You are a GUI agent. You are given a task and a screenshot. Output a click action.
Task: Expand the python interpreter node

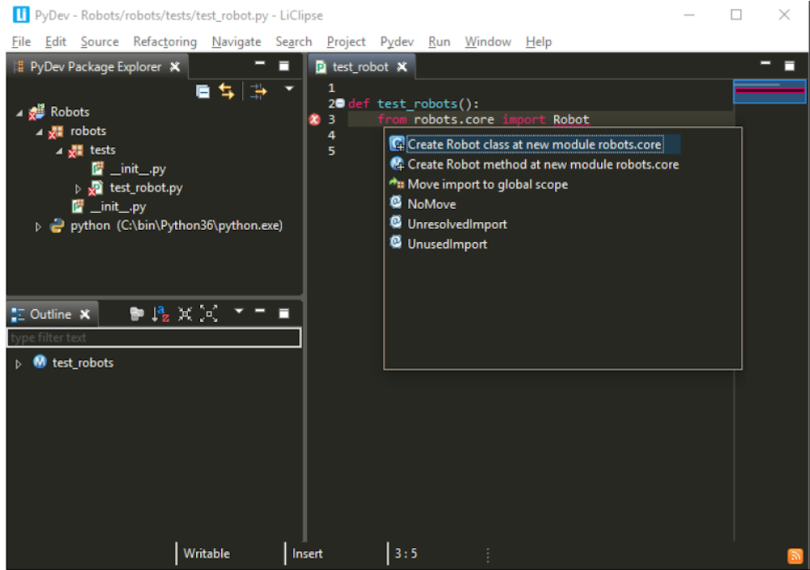pos(39,226)
